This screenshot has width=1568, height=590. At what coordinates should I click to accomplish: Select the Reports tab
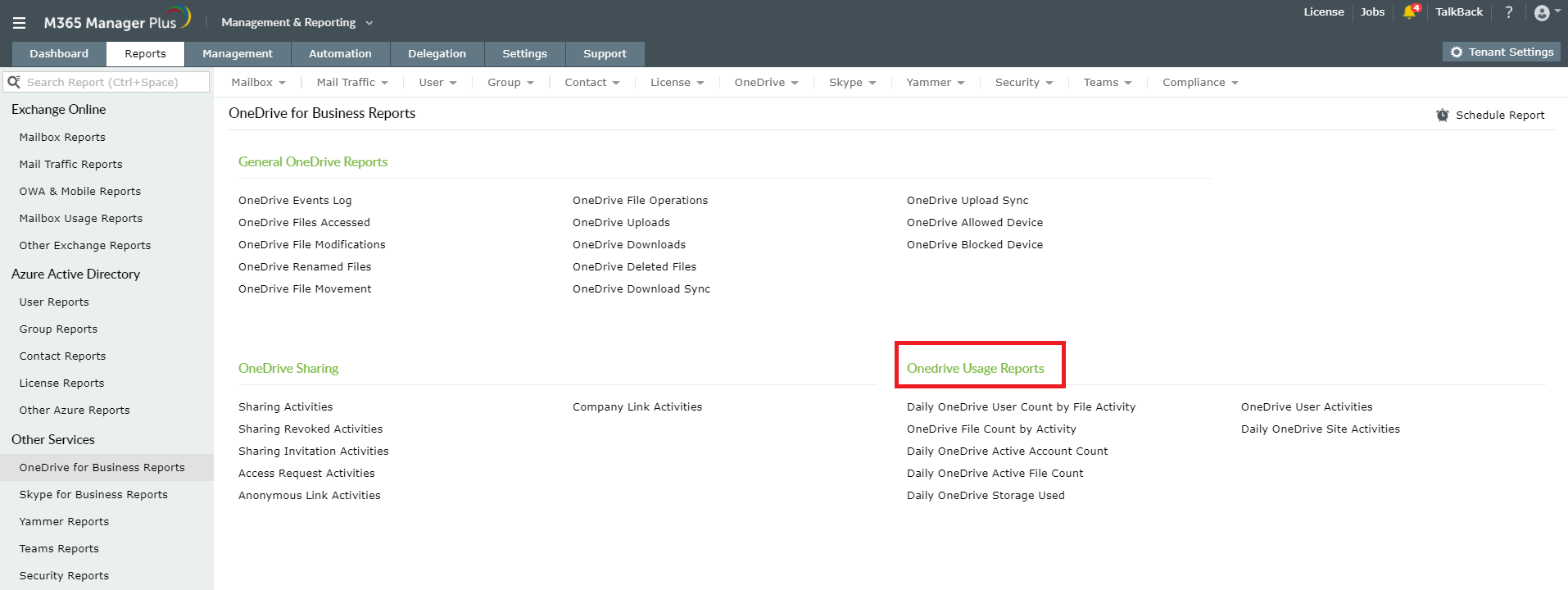point(145,54)
